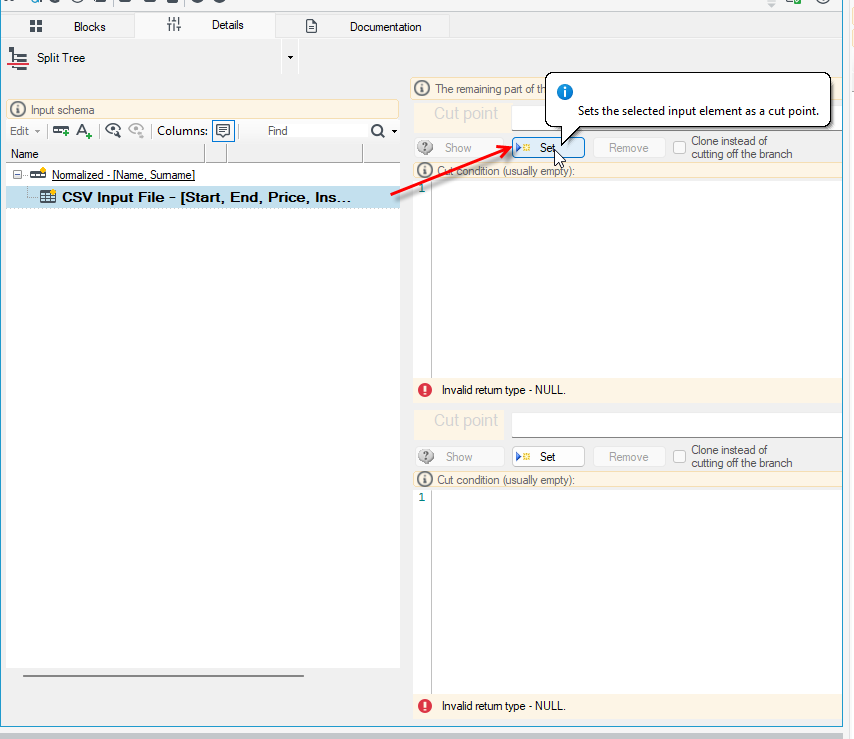Enable the lower Clone instead of cutting checkbox

(x=679, y=456)
